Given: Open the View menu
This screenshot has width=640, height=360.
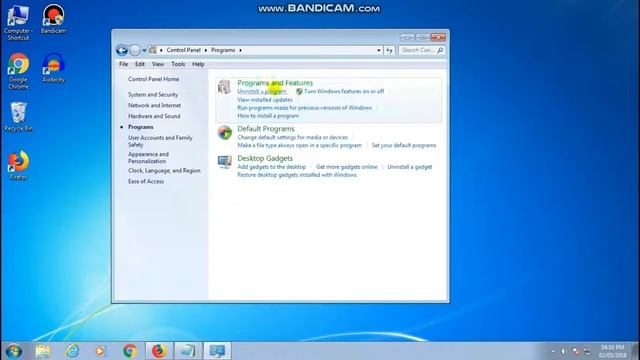Looking at the screenshot, I should coord(158,64).
